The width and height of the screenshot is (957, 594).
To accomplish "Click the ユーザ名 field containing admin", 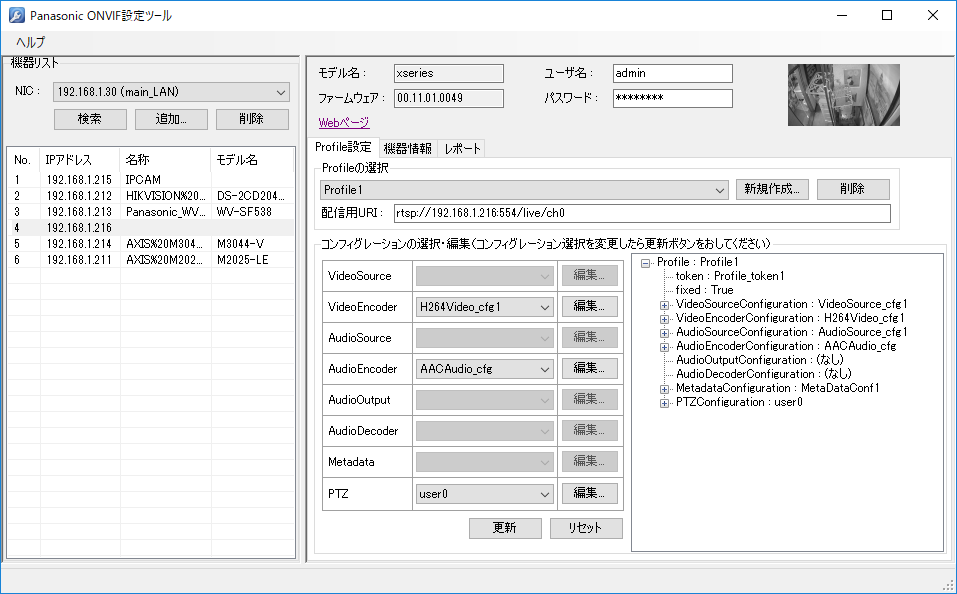I will pos(673,73).
